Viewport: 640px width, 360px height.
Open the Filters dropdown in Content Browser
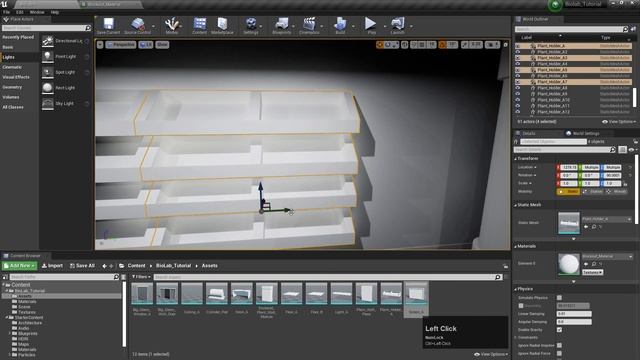tap(141, 277)
